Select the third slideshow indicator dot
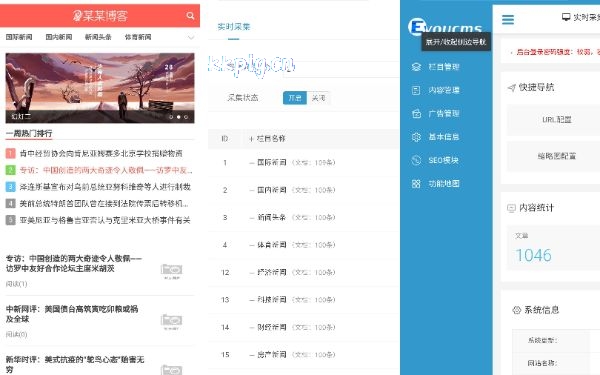 tap(186, 117)
